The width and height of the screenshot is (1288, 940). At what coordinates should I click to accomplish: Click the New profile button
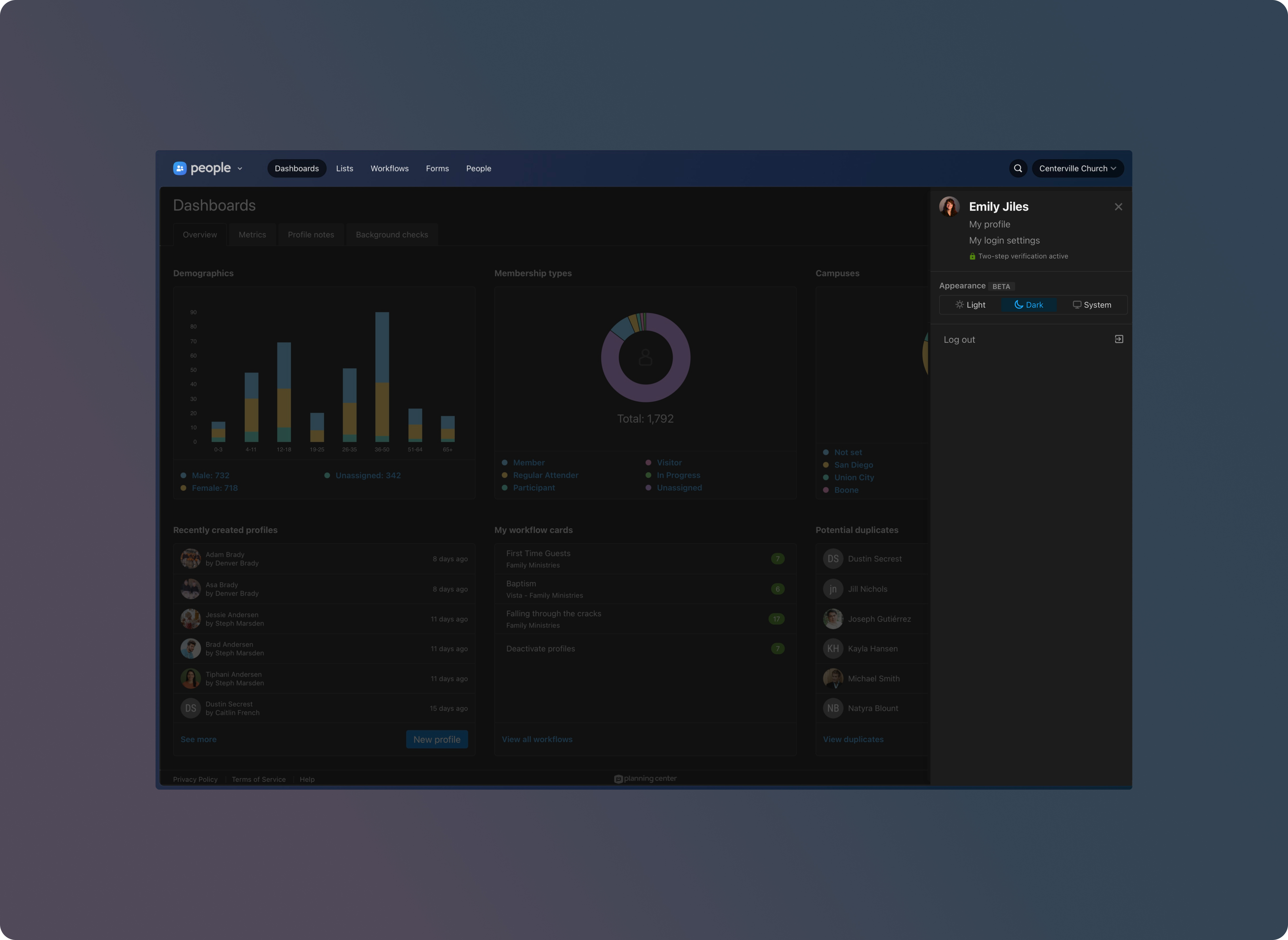pyautogui.click(x=436, y=739)
